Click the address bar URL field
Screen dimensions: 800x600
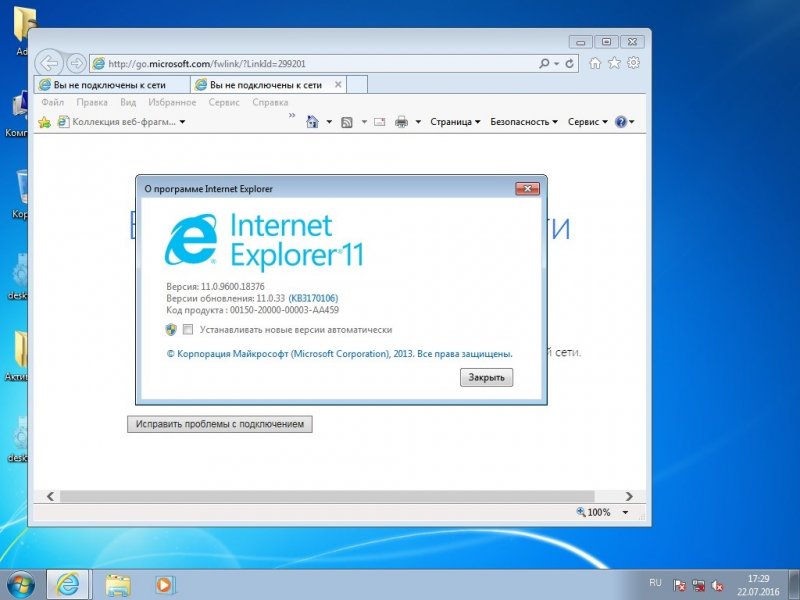314,64
